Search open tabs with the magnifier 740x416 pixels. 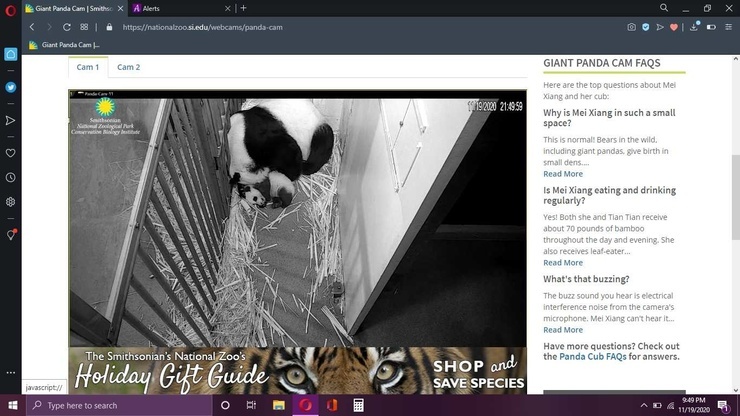(x=664, y=8)
